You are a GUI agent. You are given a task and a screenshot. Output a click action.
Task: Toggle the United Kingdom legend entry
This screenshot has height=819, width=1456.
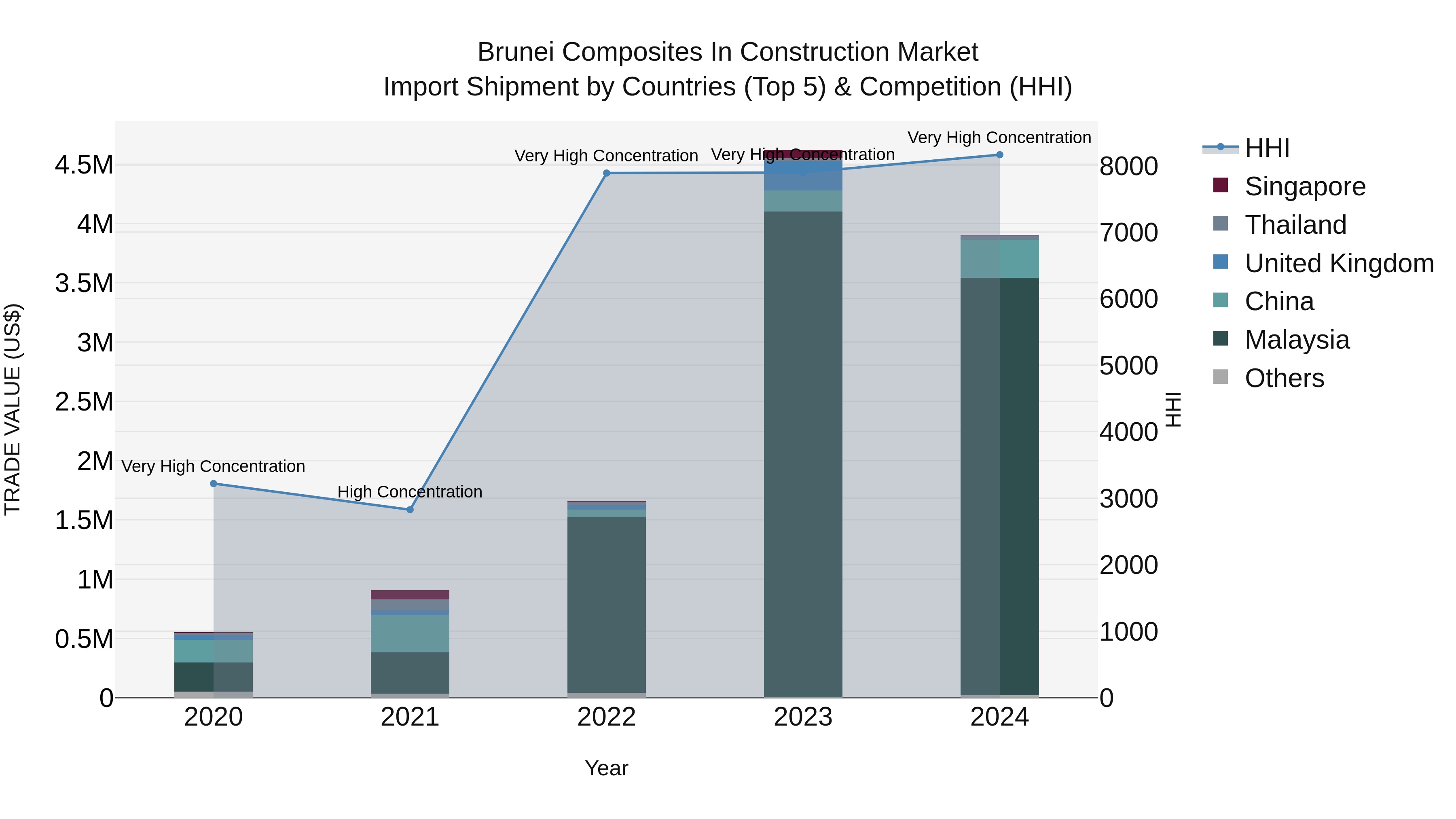(1323, 263)
